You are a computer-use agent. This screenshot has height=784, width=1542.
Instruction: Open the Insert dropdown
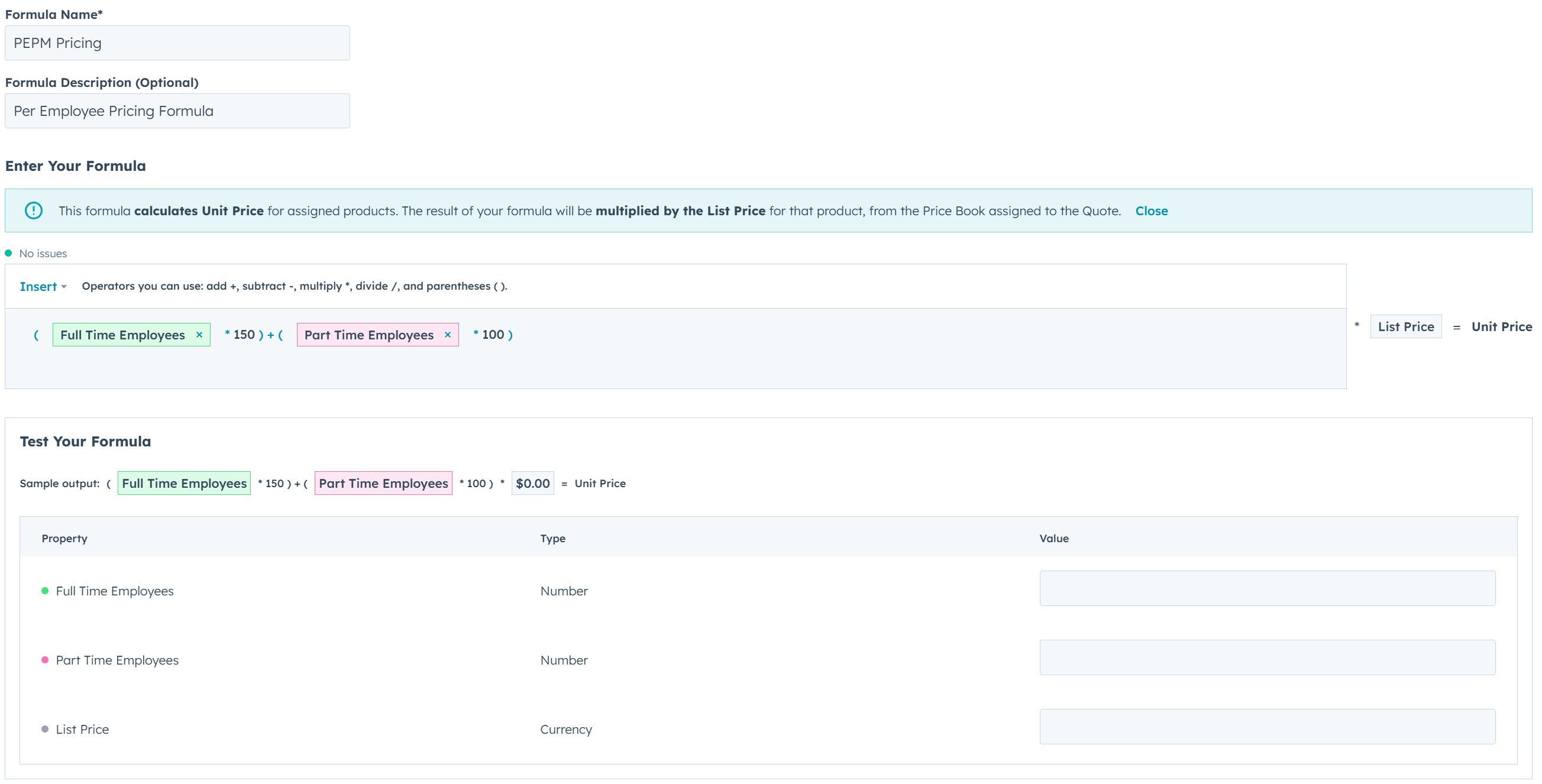(x=38, y=286)
